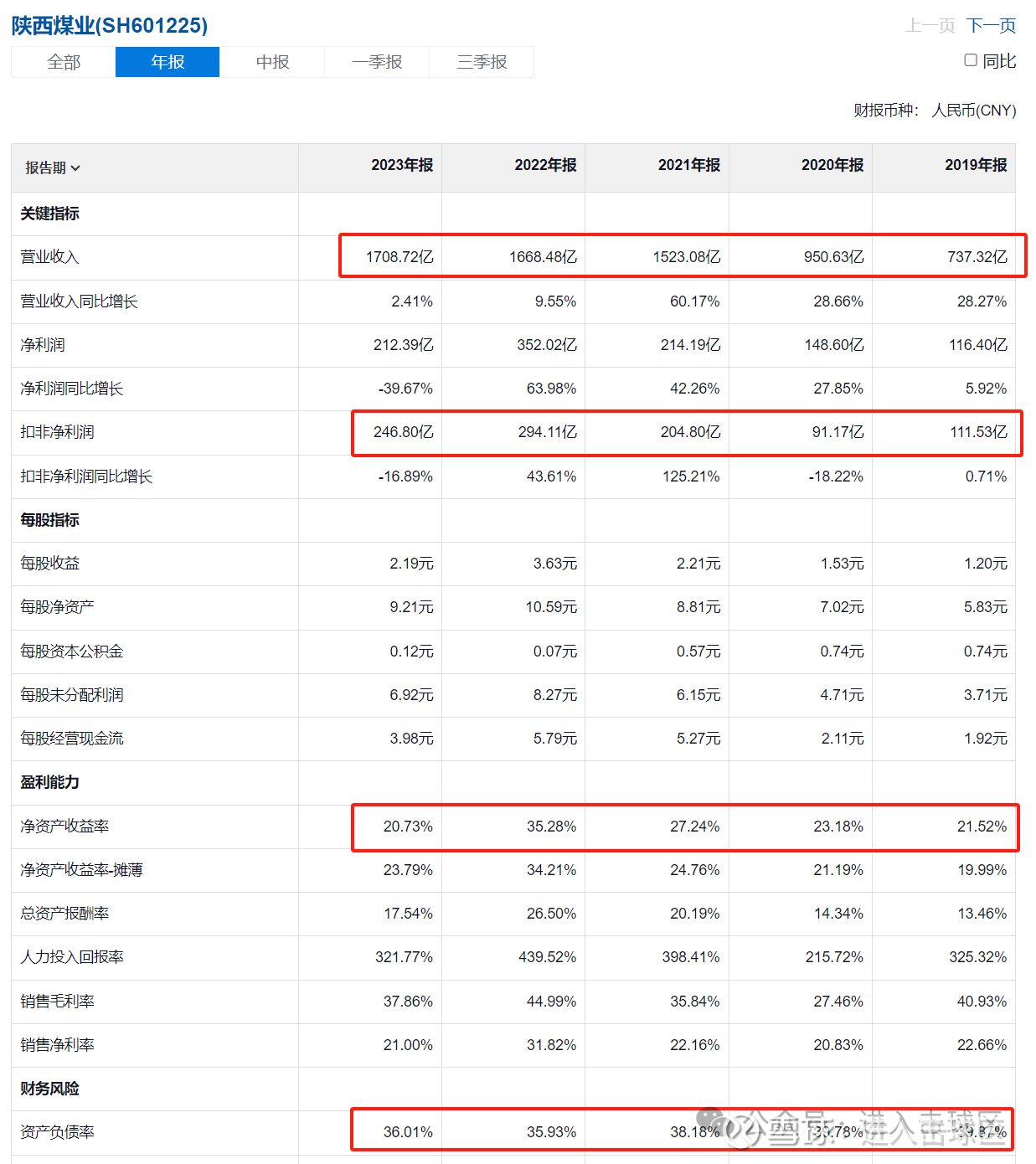Click the 总资产报酬率 row label
This screenshot has height=1164, width=1036.
pyautogui.click(x=64, y=914)
